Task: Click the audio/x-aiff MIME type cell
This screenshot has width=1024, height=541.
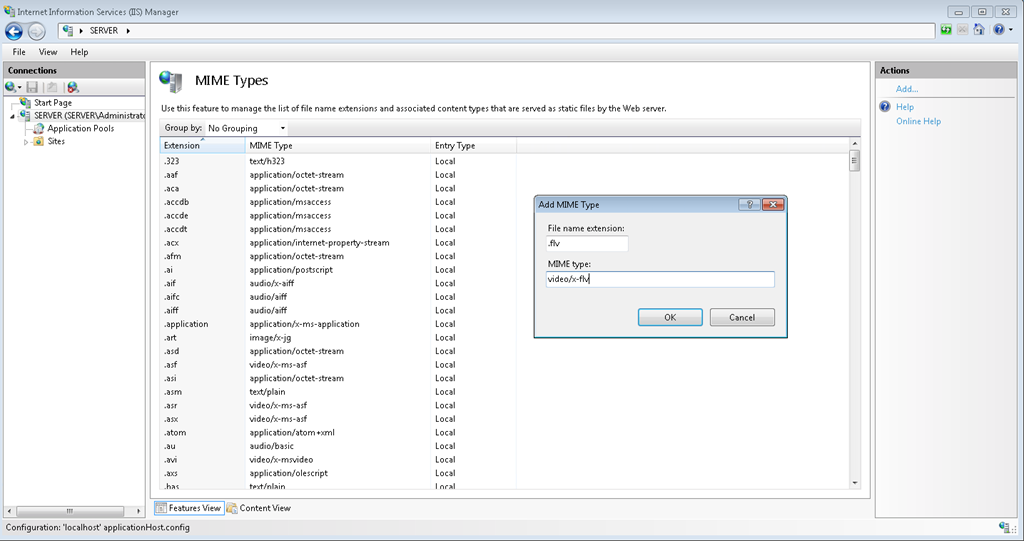Action: [272, 283]
